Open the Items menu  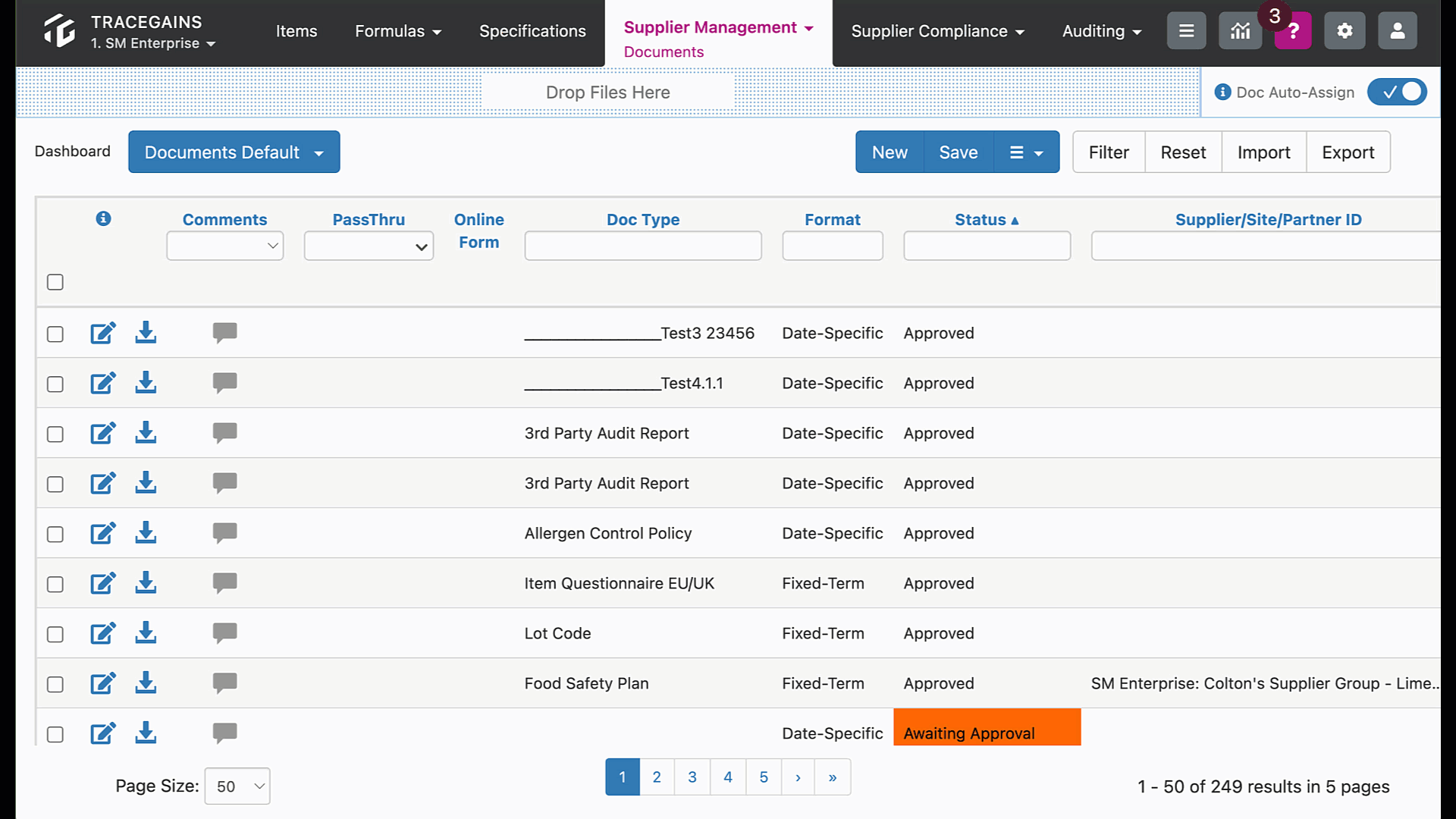pos(297,31)
